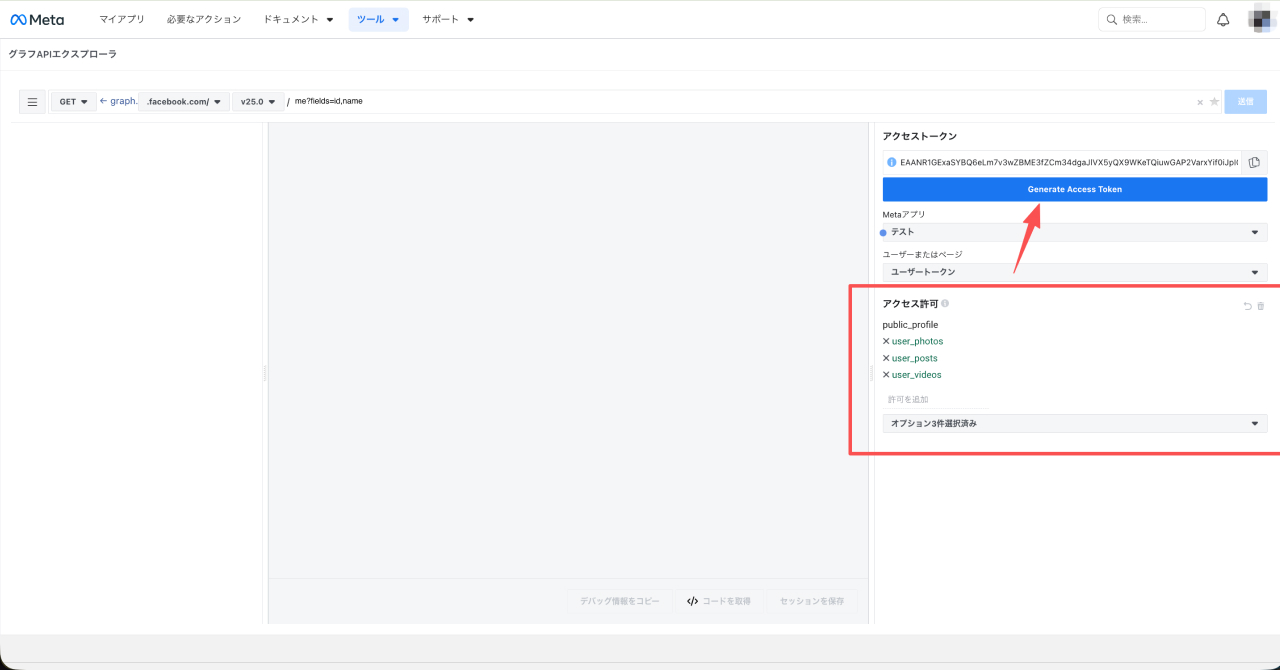Open the hamburger menu beside GET

32,102
